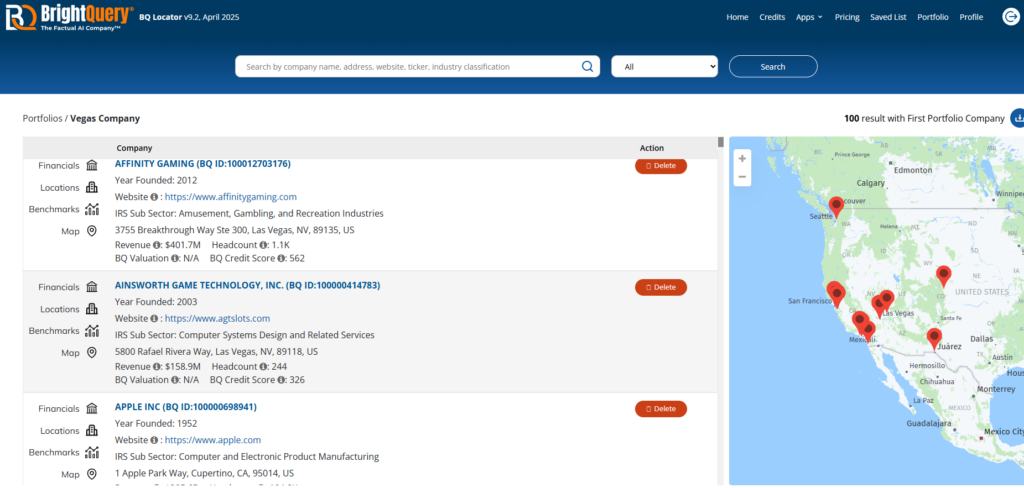1024x488 pixels.
Task: Open Map pin icon for Ainsworth Game Technology
Action: pyautogui.click(x=92, y=352)
